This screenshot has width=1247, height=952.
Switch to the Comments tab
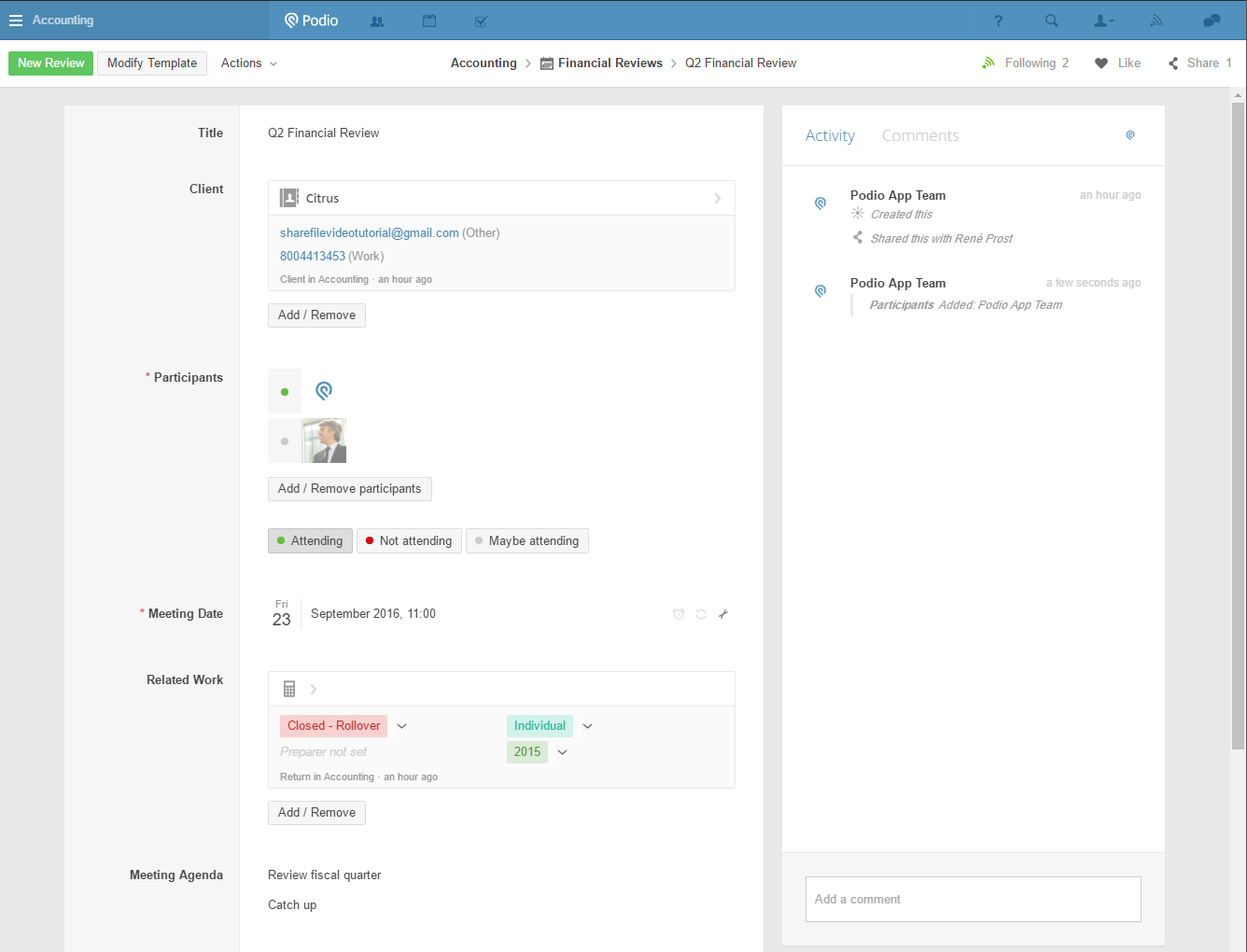coord(919,135)
